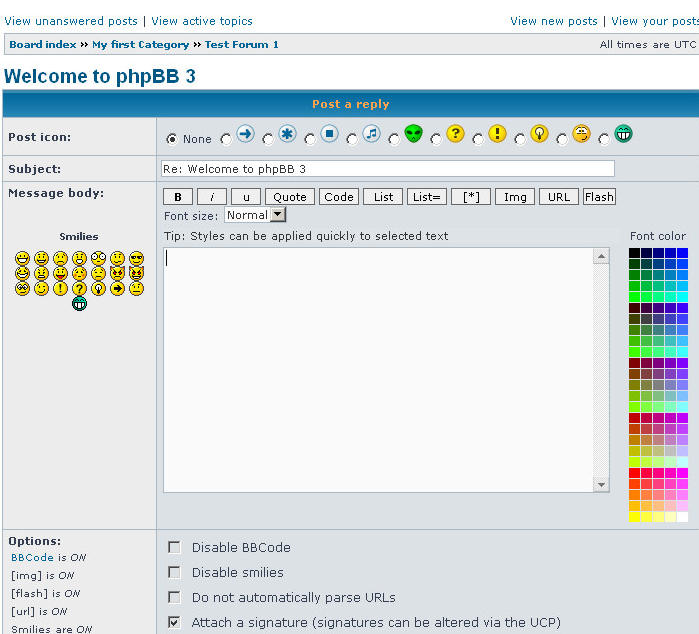Choose the radio button for the blue asterisk post icon
Viewport: 699px width, 634px height.
click(x=268, y=140)
